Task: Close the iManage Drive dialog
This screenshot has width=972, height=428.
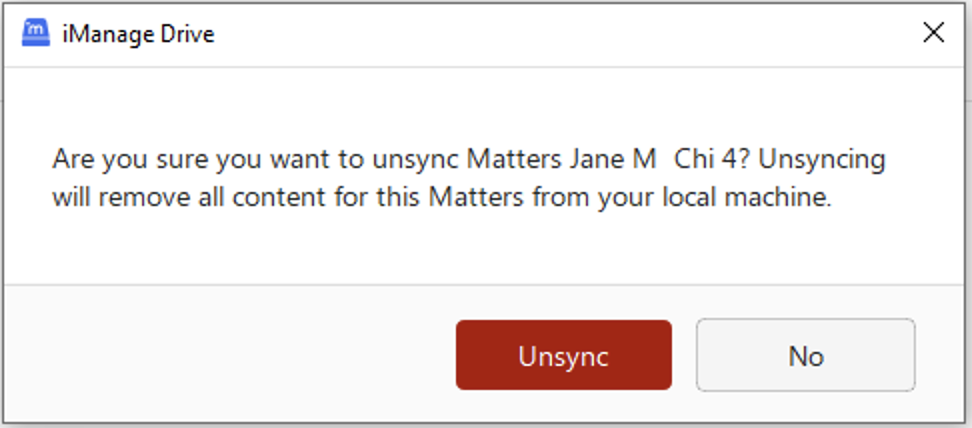Action: pos(933,33)
